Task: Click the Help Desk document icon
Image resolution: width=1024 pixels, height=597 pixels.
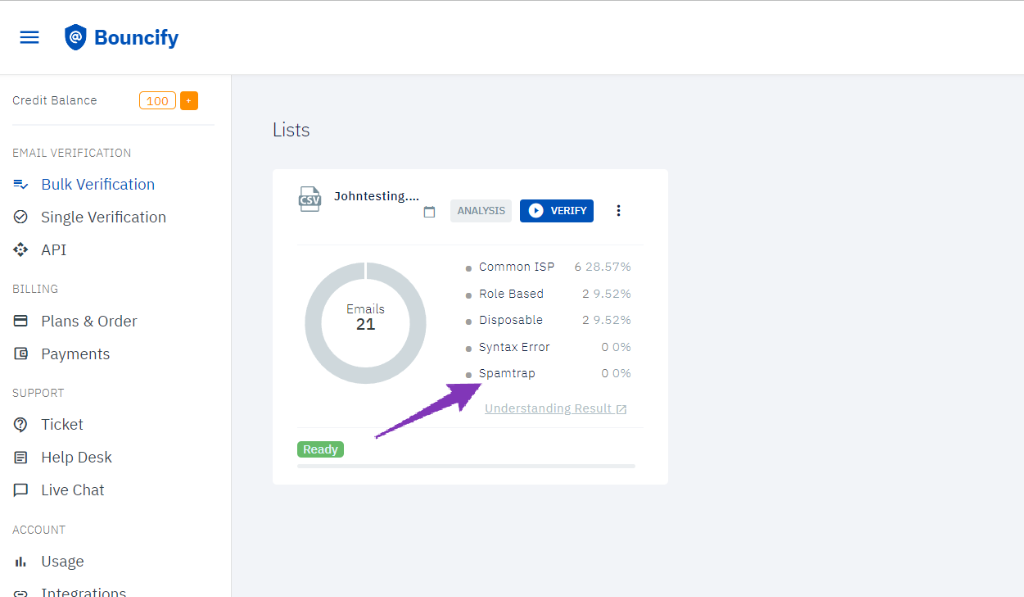Action: pos(21,457)
